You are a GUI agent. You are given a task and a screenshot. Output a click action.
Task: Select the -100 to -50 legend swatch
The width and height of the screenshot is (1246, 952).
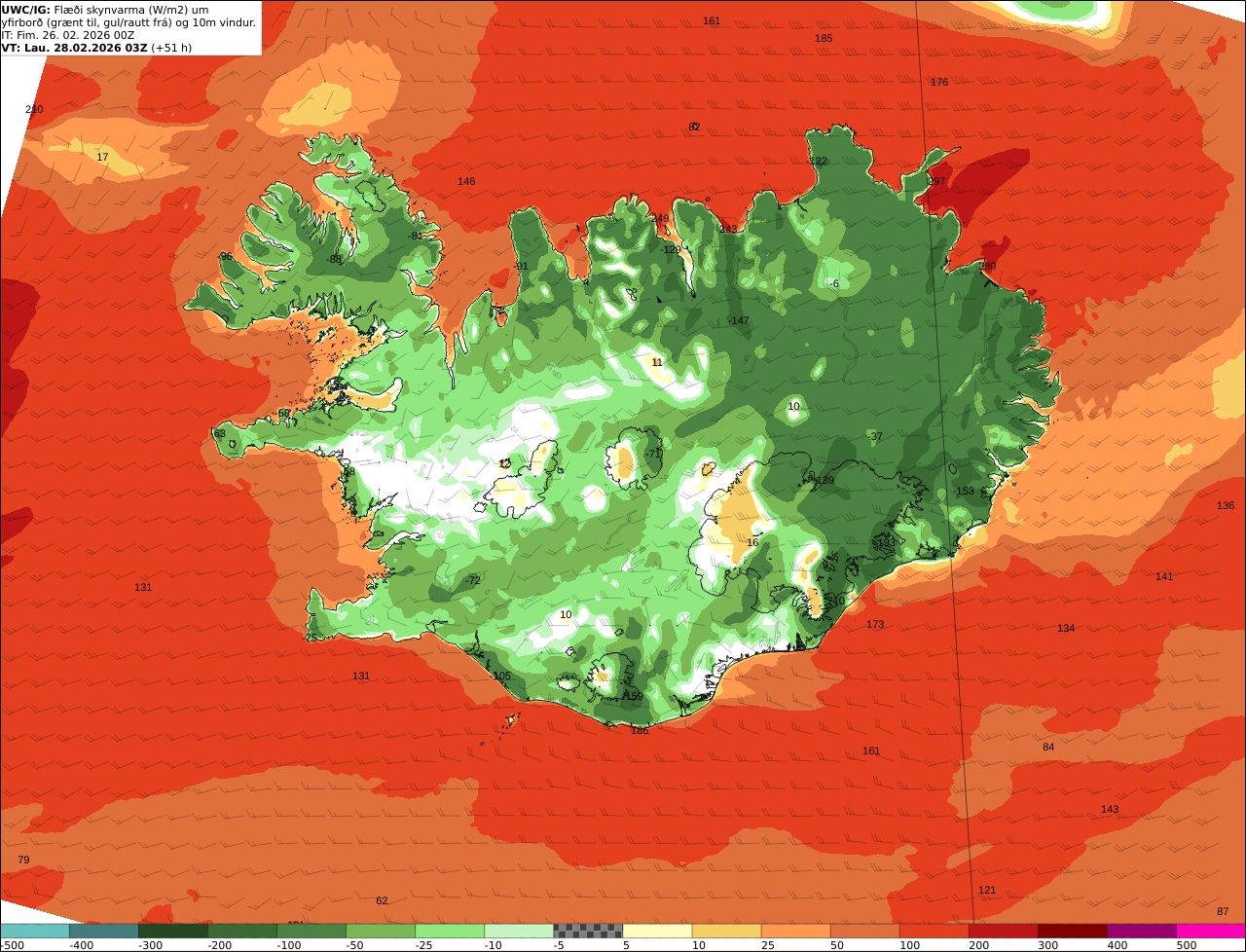[311, 931]
